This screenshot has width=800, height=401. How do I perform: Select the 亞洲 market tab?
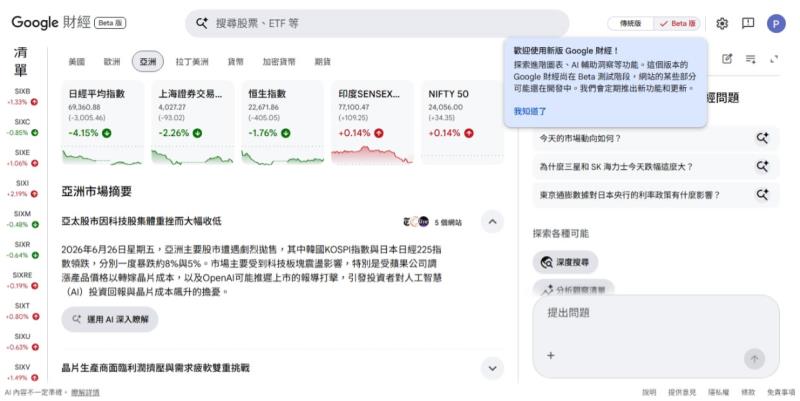[148, 62]
